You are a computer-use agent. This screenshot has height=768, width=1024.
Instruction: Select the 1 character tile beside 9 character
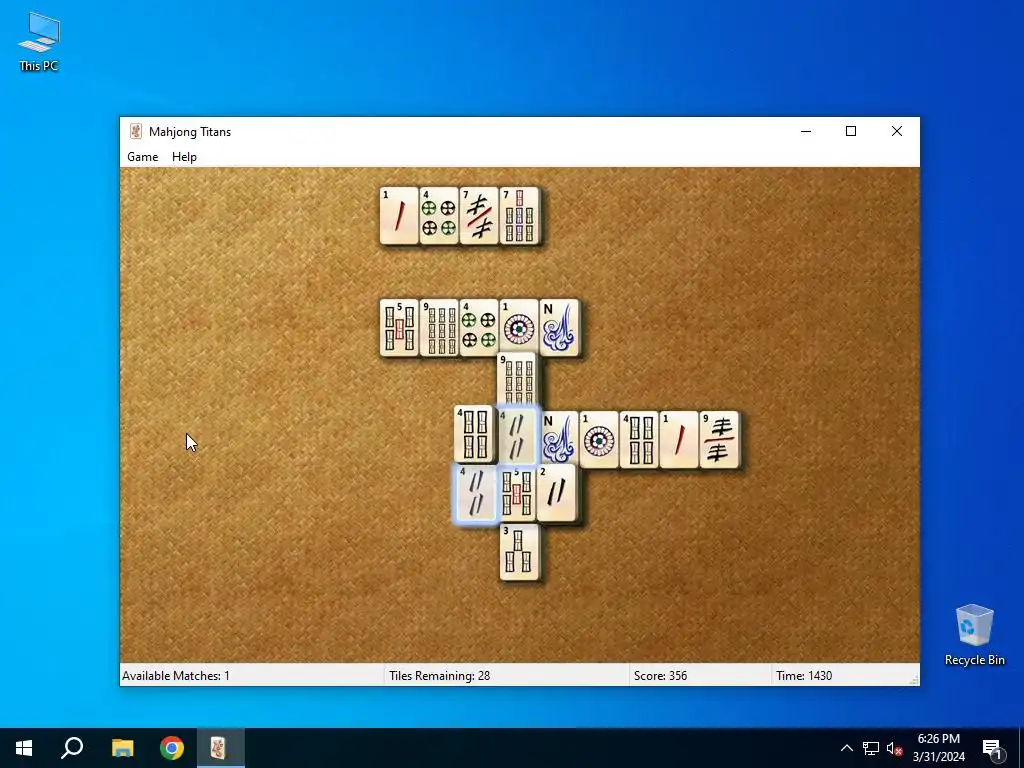[679, 439]
